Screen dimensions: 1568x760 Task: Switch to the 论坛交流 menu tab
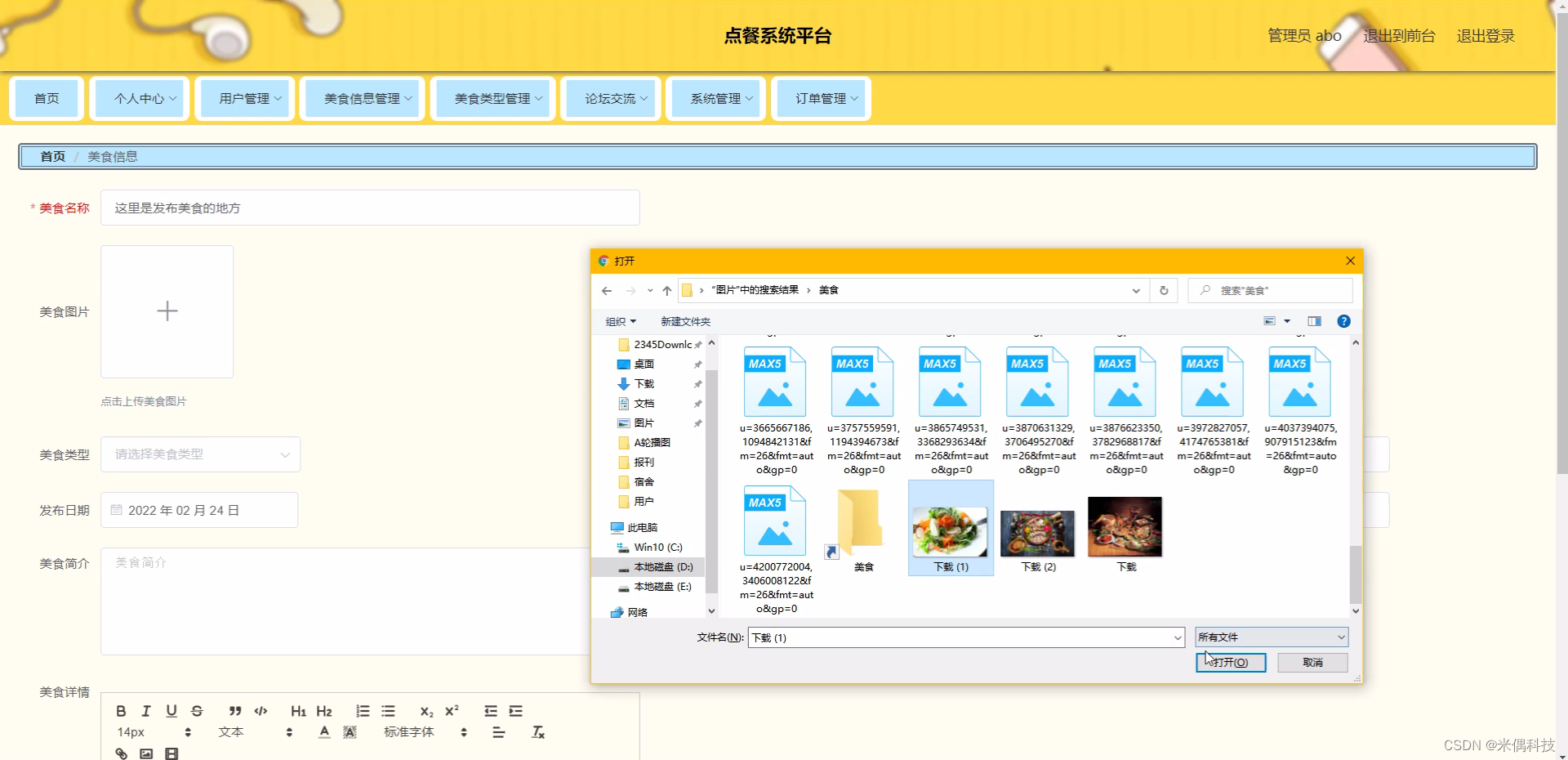pyautogui.click(x=610, y=98)
